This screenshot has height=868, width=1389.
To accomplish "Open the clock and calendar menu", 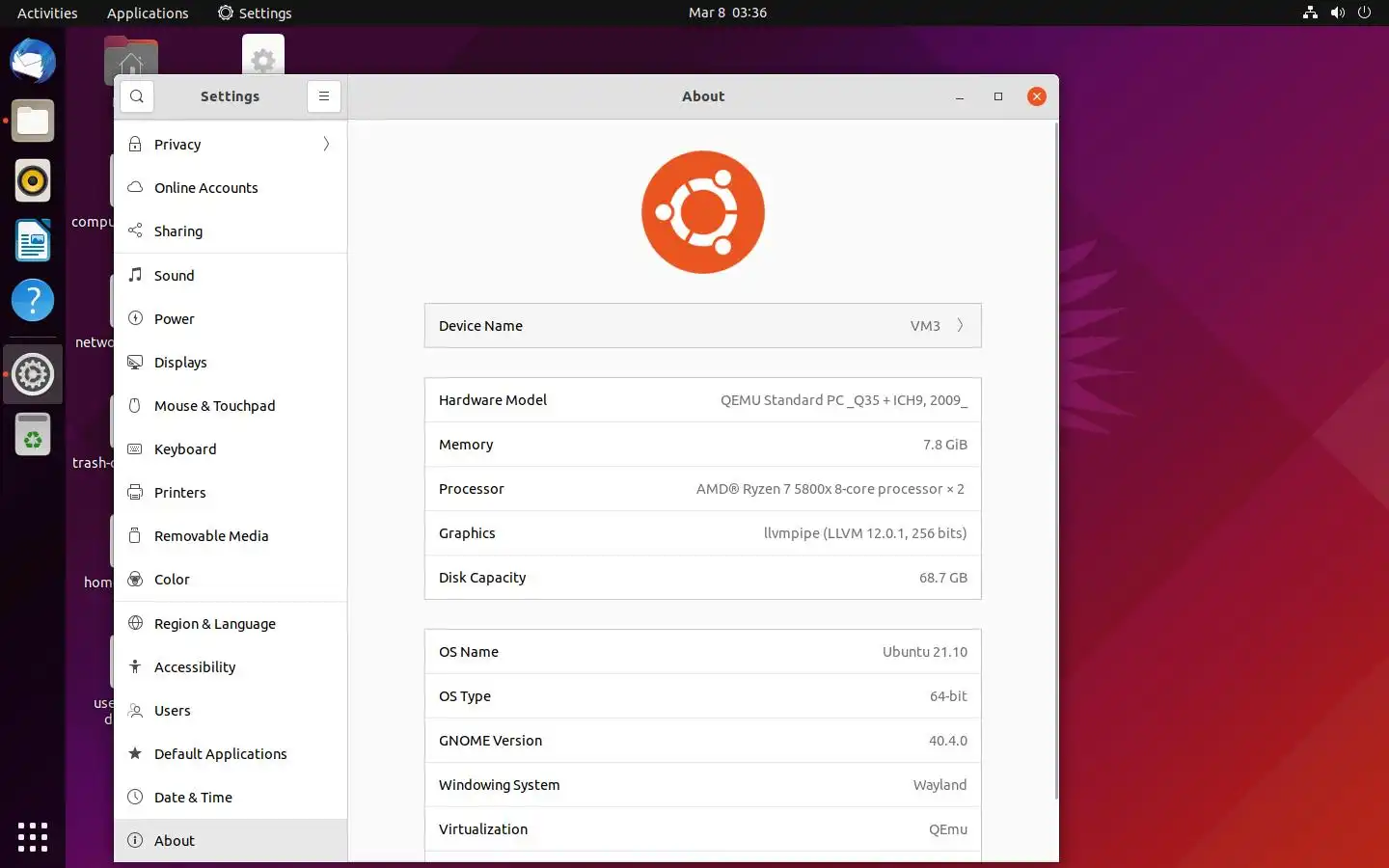I will [x=727, y=13].
